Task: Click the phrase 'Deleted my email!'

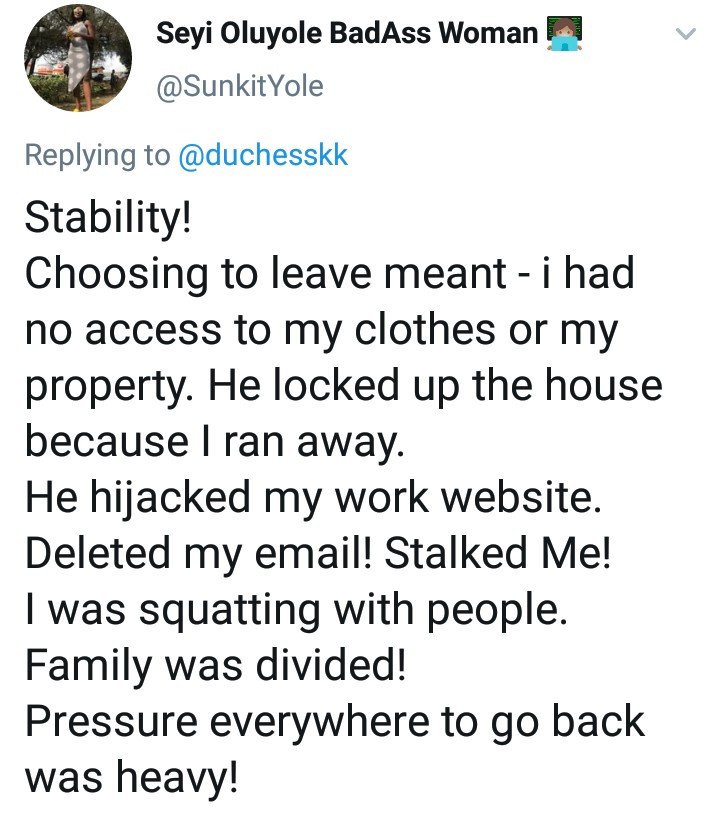Action: point(199,554)
